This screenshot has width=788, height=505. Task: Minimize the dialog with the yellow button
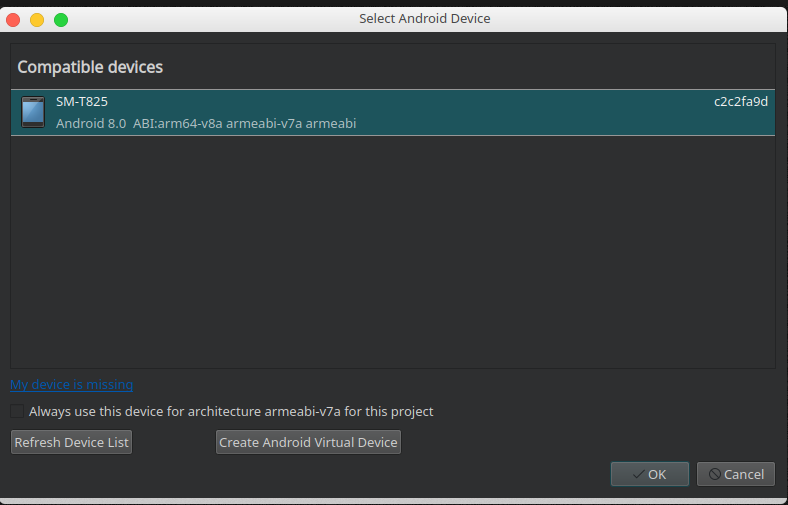pos(37,19)
